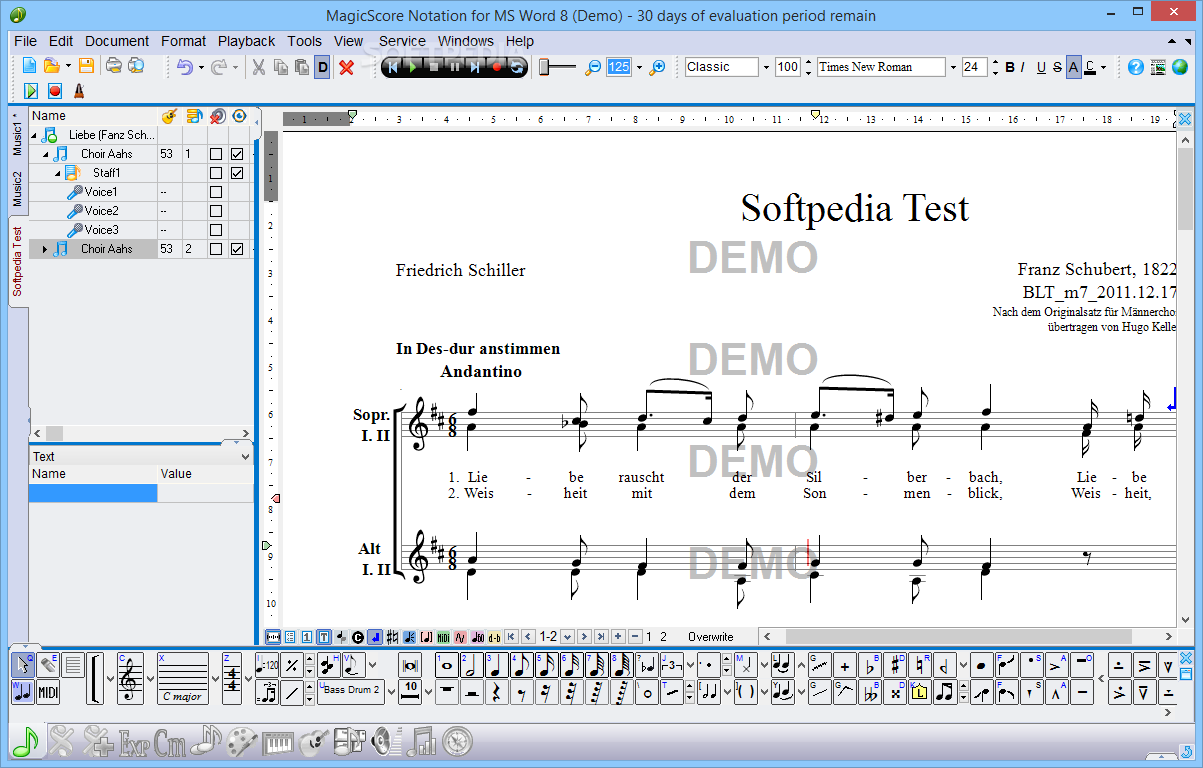Toggle the first checkbox in Staff1 row
The height and width of the screenshot is (768, 1203).
(215, 173)
